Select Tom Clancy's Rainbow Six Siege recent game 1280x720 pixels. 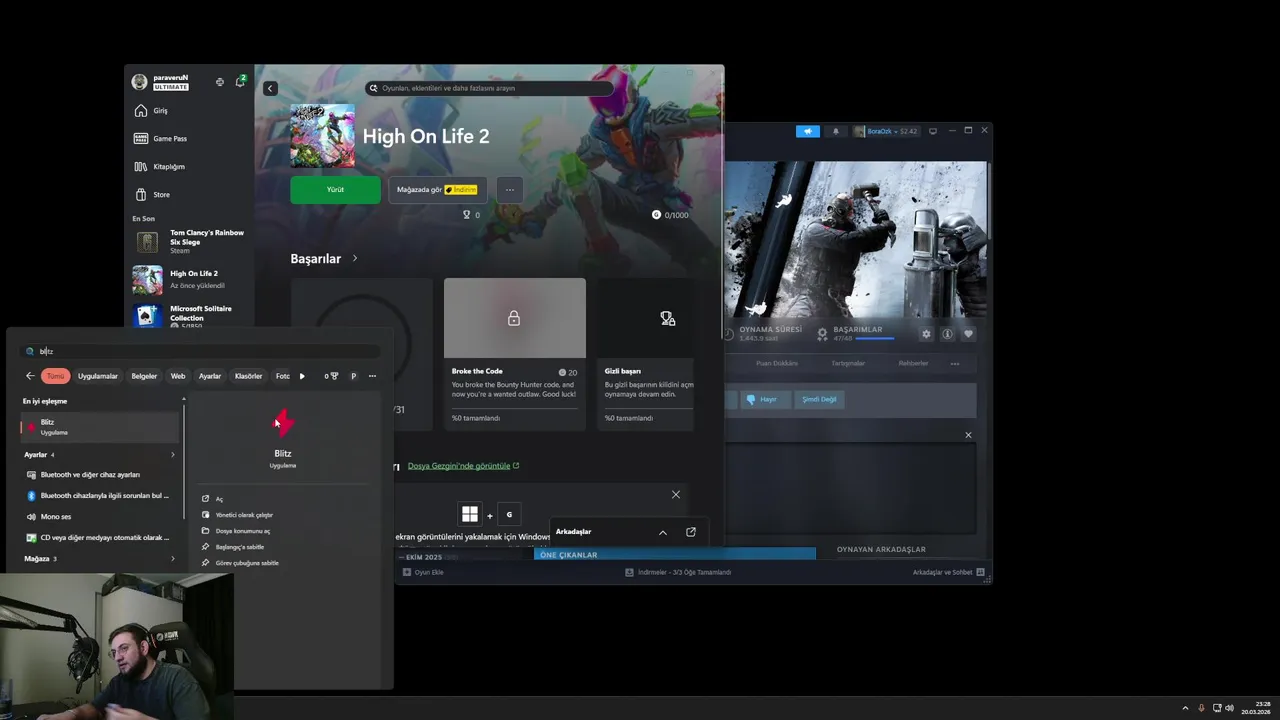coord(189,242)
